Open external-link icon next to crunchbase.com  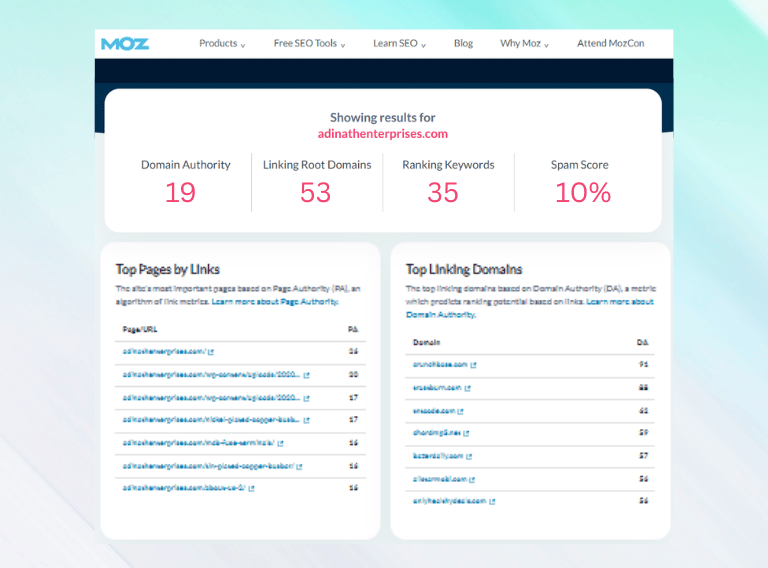point(474,365)
